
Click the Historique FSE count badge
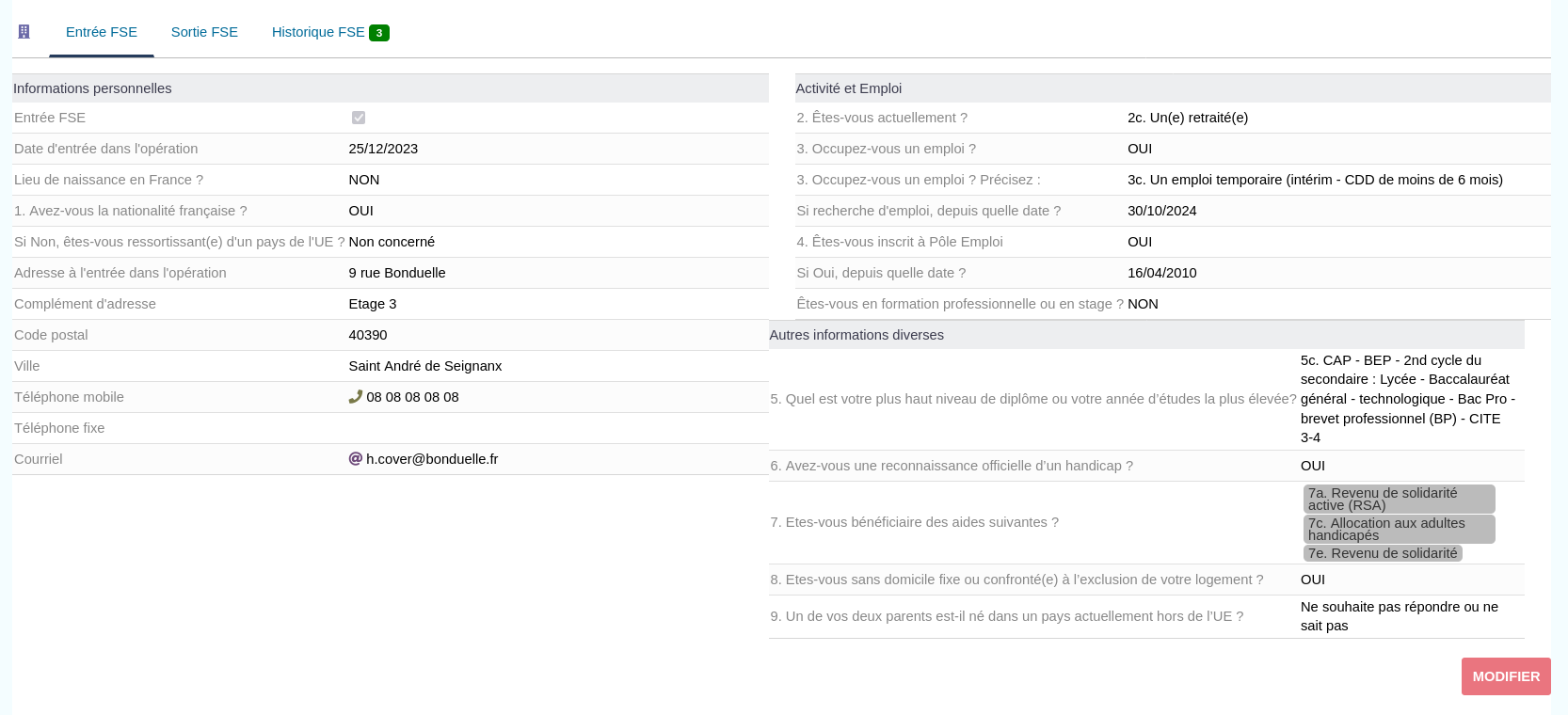(x=379, y=33)
